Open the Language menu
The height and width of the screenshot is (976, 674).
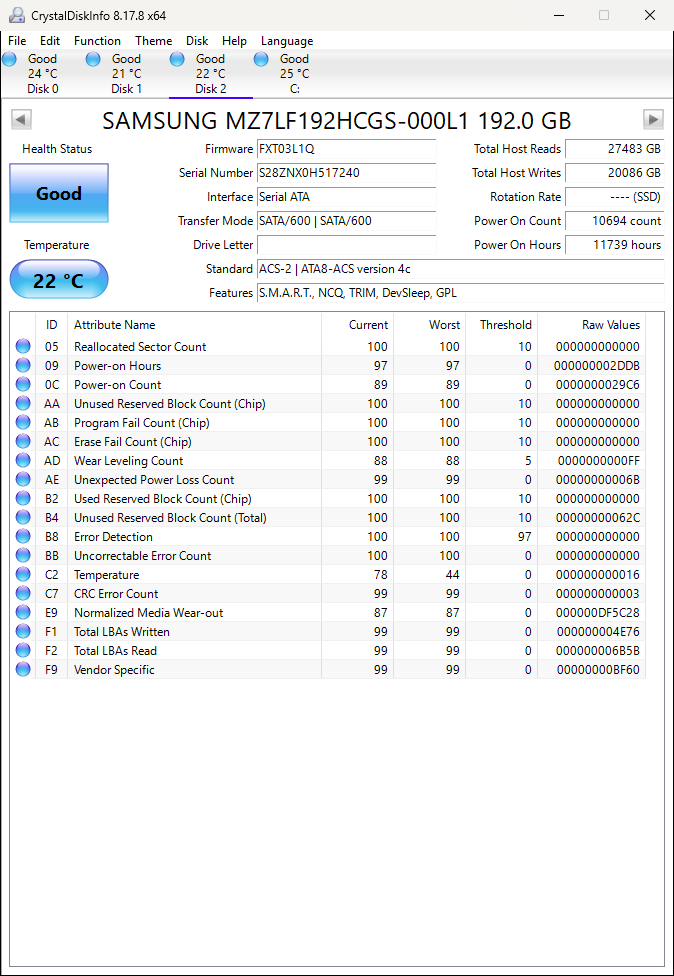pyautogui.click(x=287, y=41)
